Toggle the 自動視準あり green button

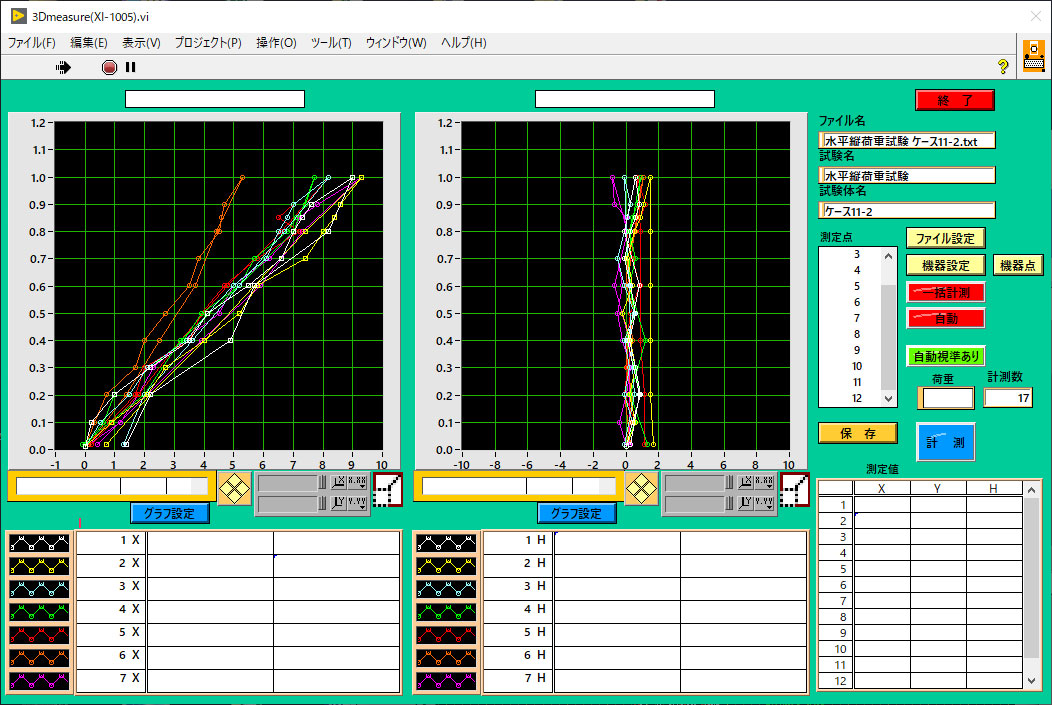click(945, 356)
